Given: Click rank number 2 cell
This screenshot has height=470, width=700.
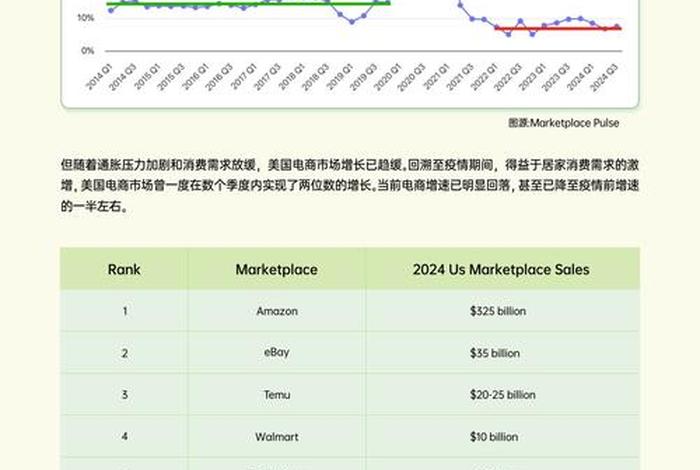Looking at the screenshot, I should [125, 353].
